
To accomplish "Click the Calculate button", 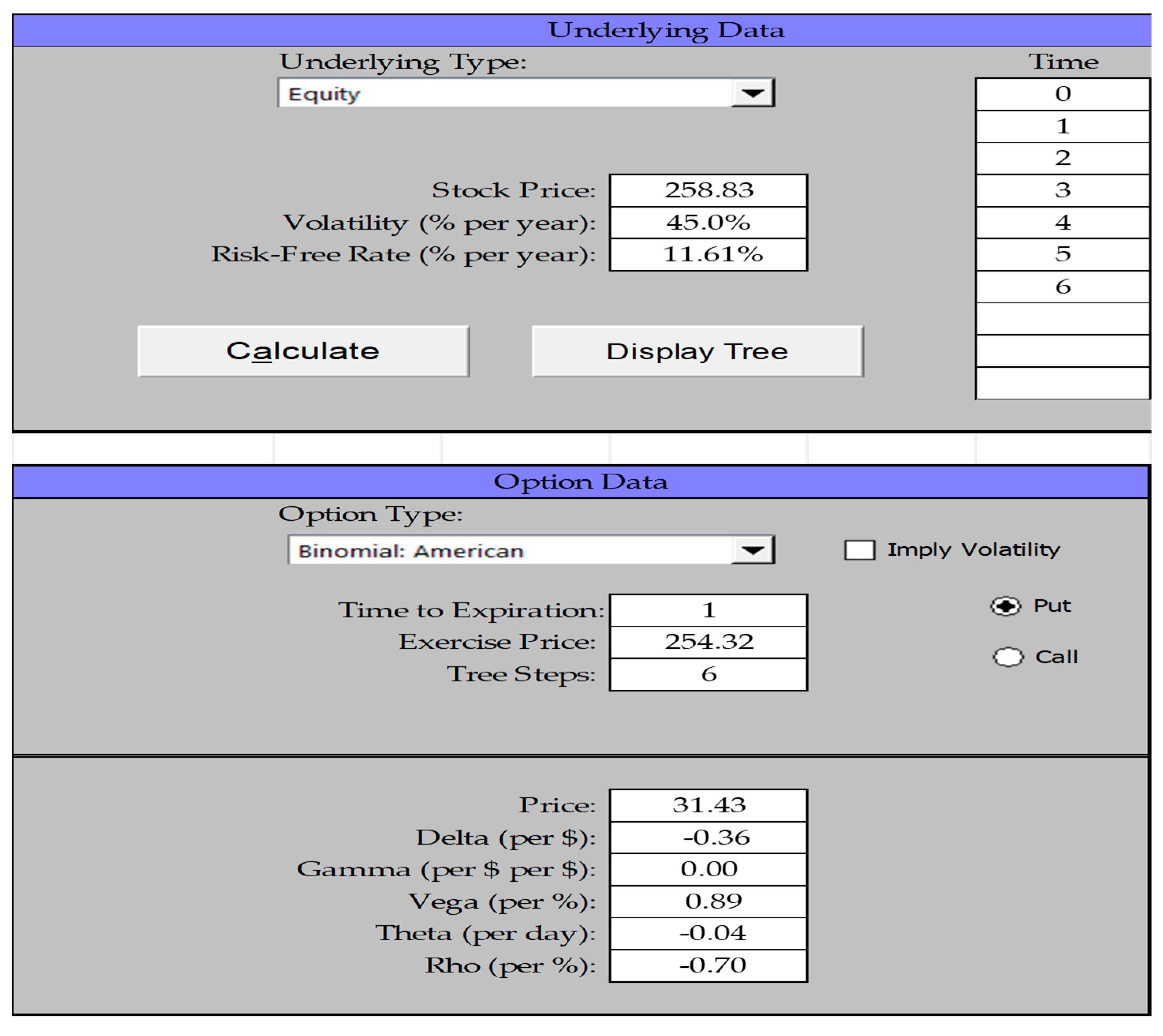I will (x=303, y=351).
